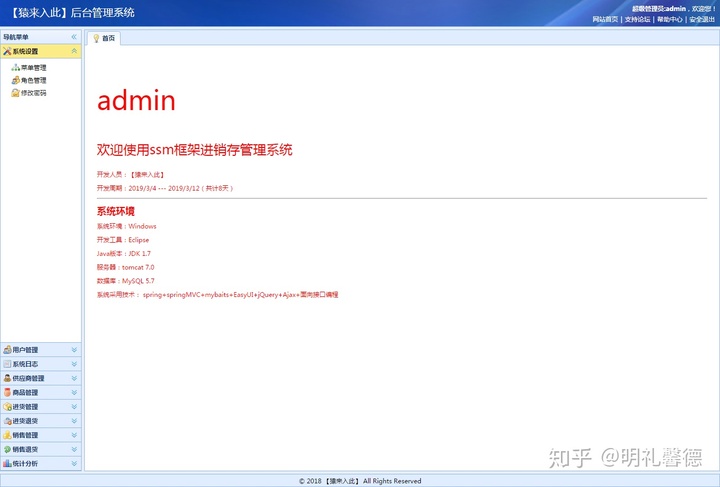This screenshot has height=487, width=720.
Task: Click the wrench icon beside 系统设置
Action: [7, 51]
